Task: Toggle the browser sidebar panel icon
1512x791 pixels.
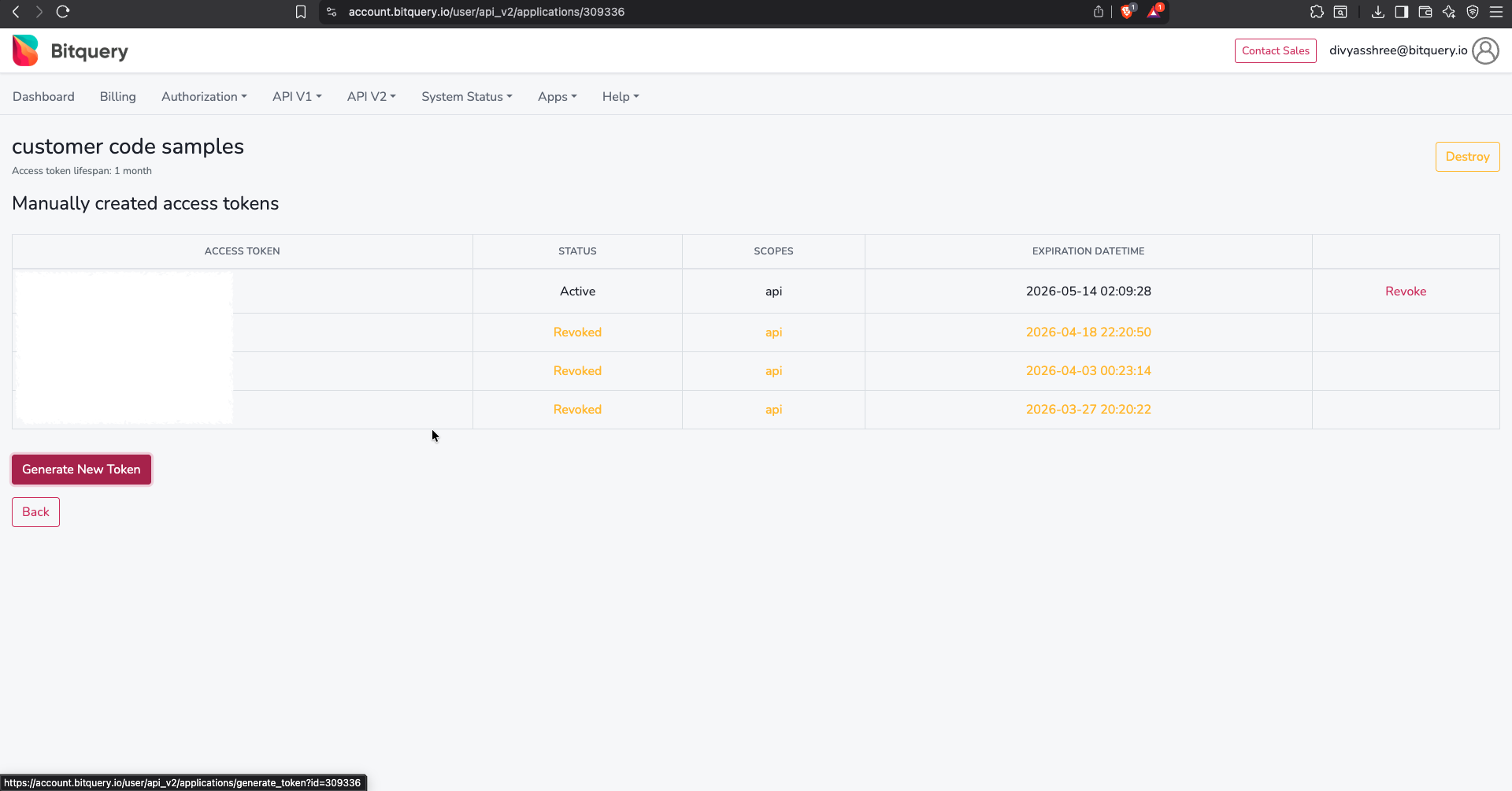Action: (1402, 12)
